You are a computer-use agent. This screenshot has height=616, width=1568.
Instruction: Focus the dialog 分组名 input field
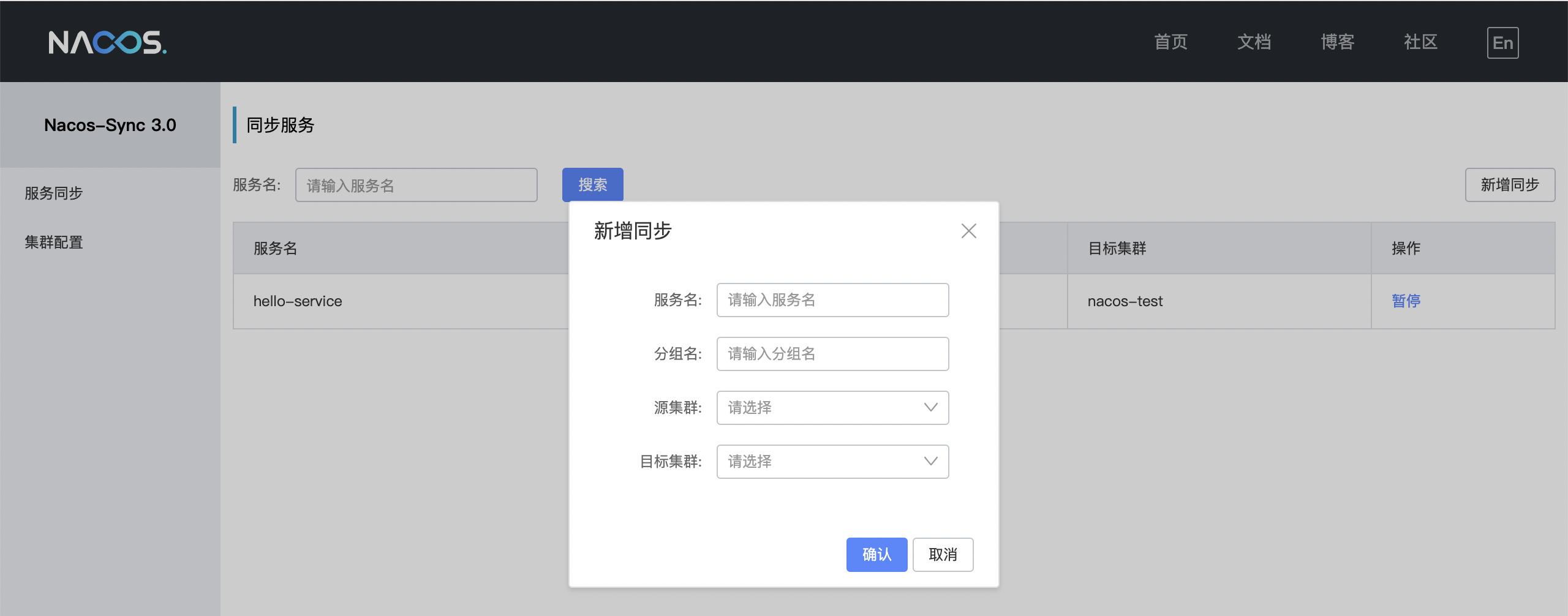point(832,354)
